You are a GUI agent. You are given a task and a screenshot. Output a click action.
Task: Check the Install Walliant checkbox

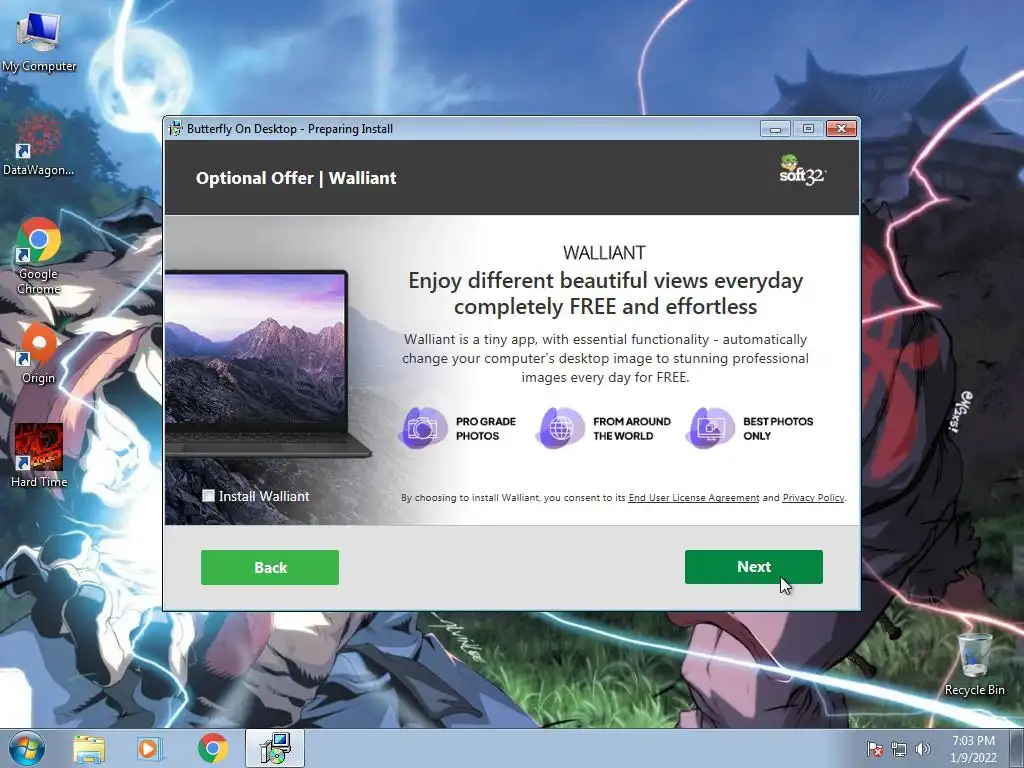pos(208,496)
